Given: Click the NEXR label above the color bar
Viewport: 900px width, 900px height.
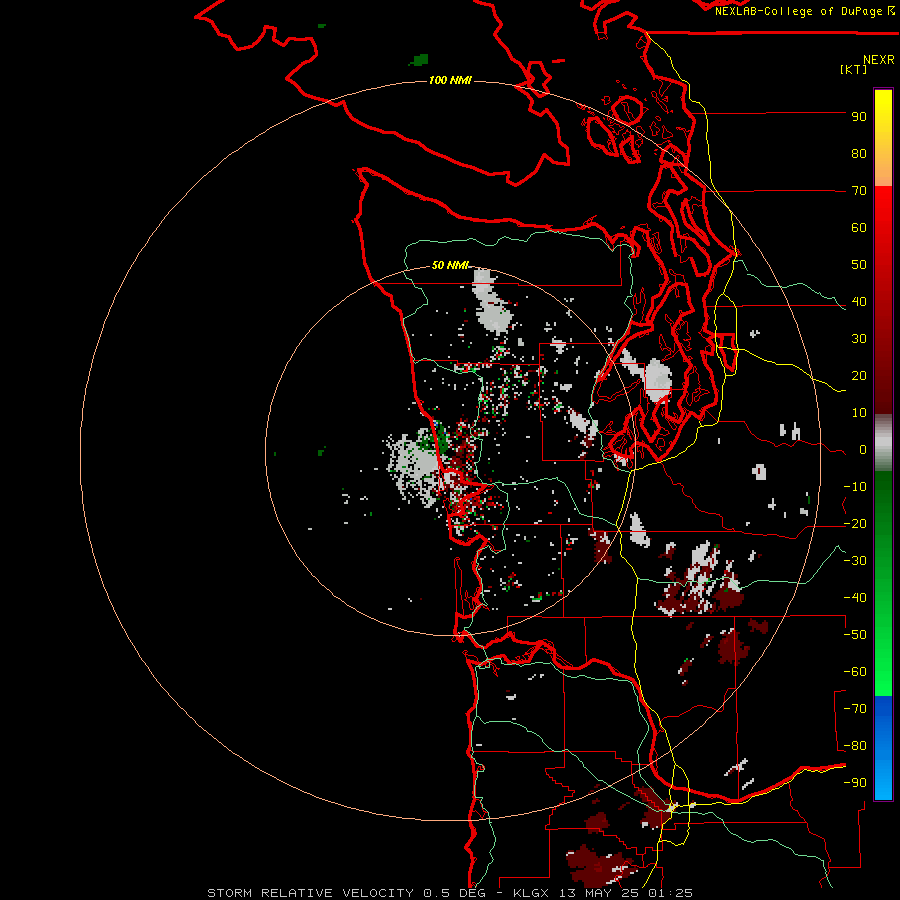Looking at the screenshot, I should click(x=879, y=60).
